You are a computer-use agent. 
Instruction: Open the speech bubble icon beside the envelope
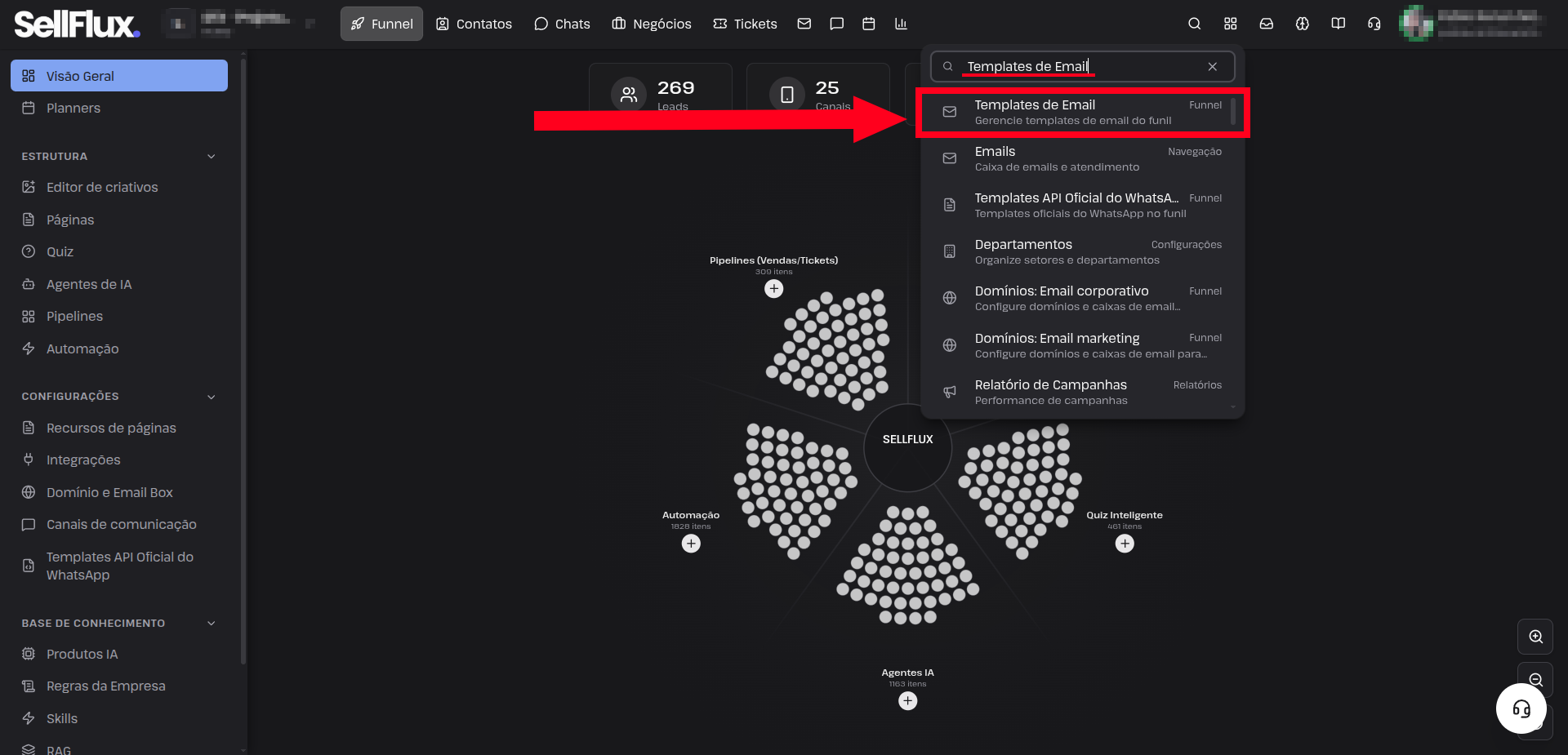836,24
